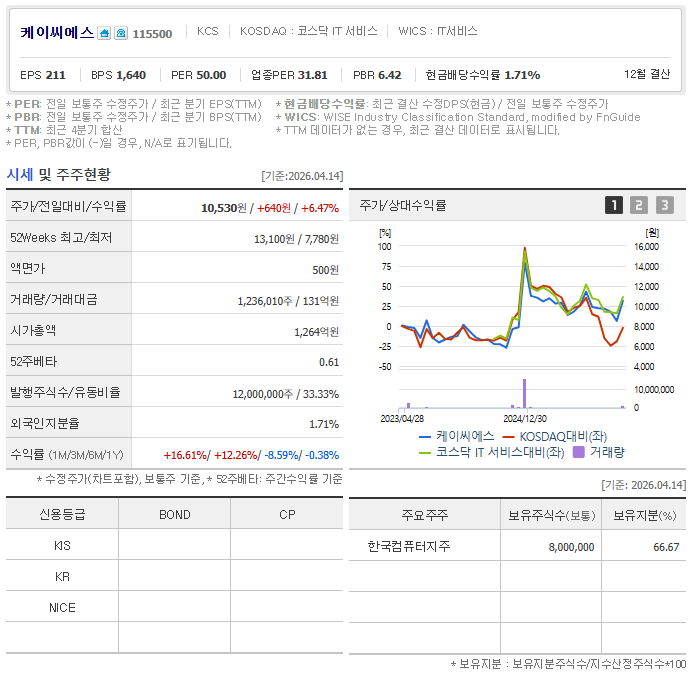Viewport: 696px width, 681px height.
Task: Click the phone contact icon beside 케이씨에스
Action: 121,33
